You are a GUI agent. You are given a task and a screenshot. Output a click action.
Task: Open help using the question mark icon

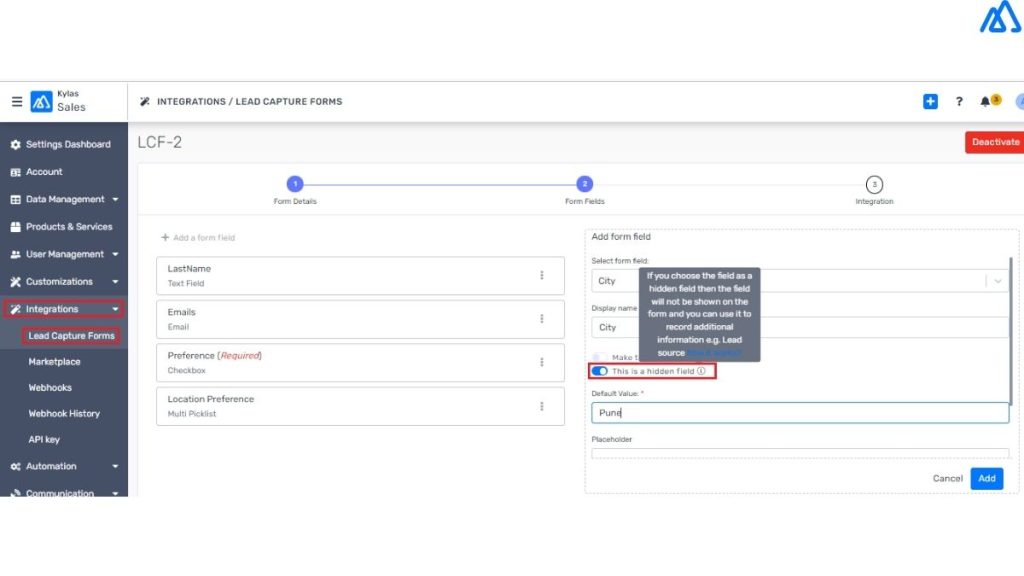959,101
